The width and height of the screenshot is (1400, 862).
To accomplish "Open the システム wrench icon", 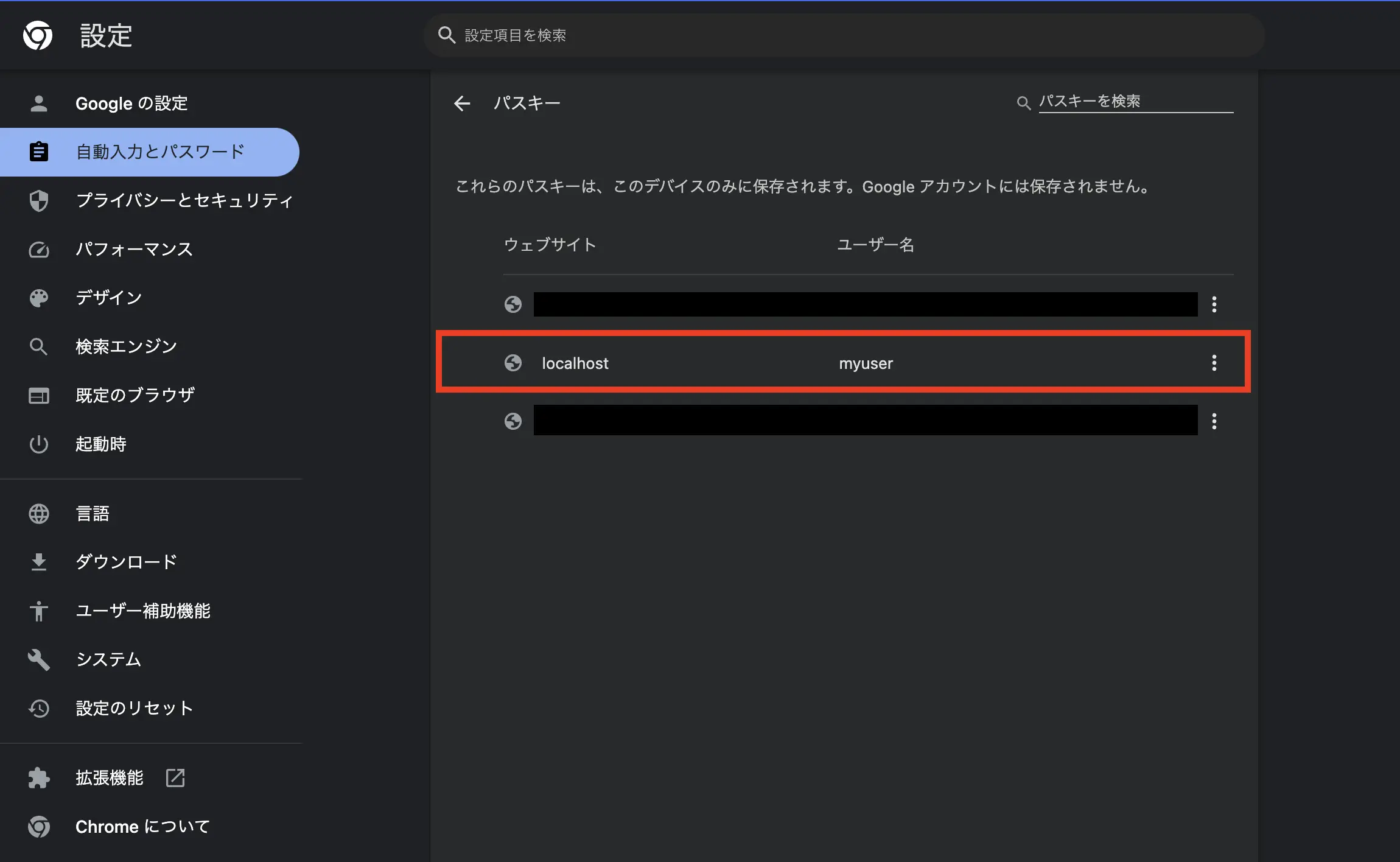I will (39, 659).
